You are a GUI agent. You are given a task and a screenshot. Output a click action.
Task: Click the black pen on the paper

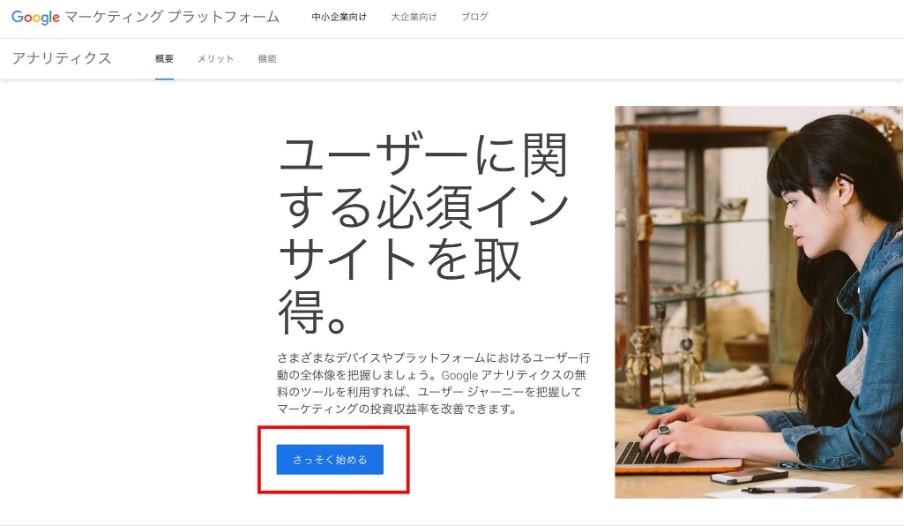pyautogui.click(x=784, y=490)
